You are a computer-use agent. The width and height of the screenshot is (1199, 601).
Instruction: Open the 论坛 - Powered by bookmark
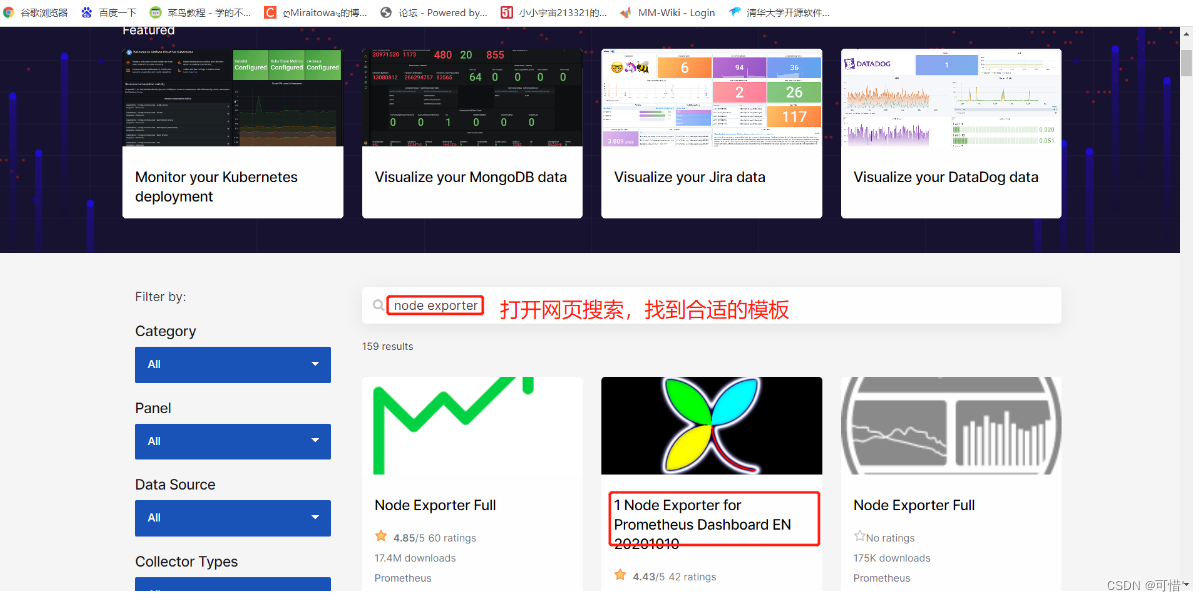pos(434,12)
